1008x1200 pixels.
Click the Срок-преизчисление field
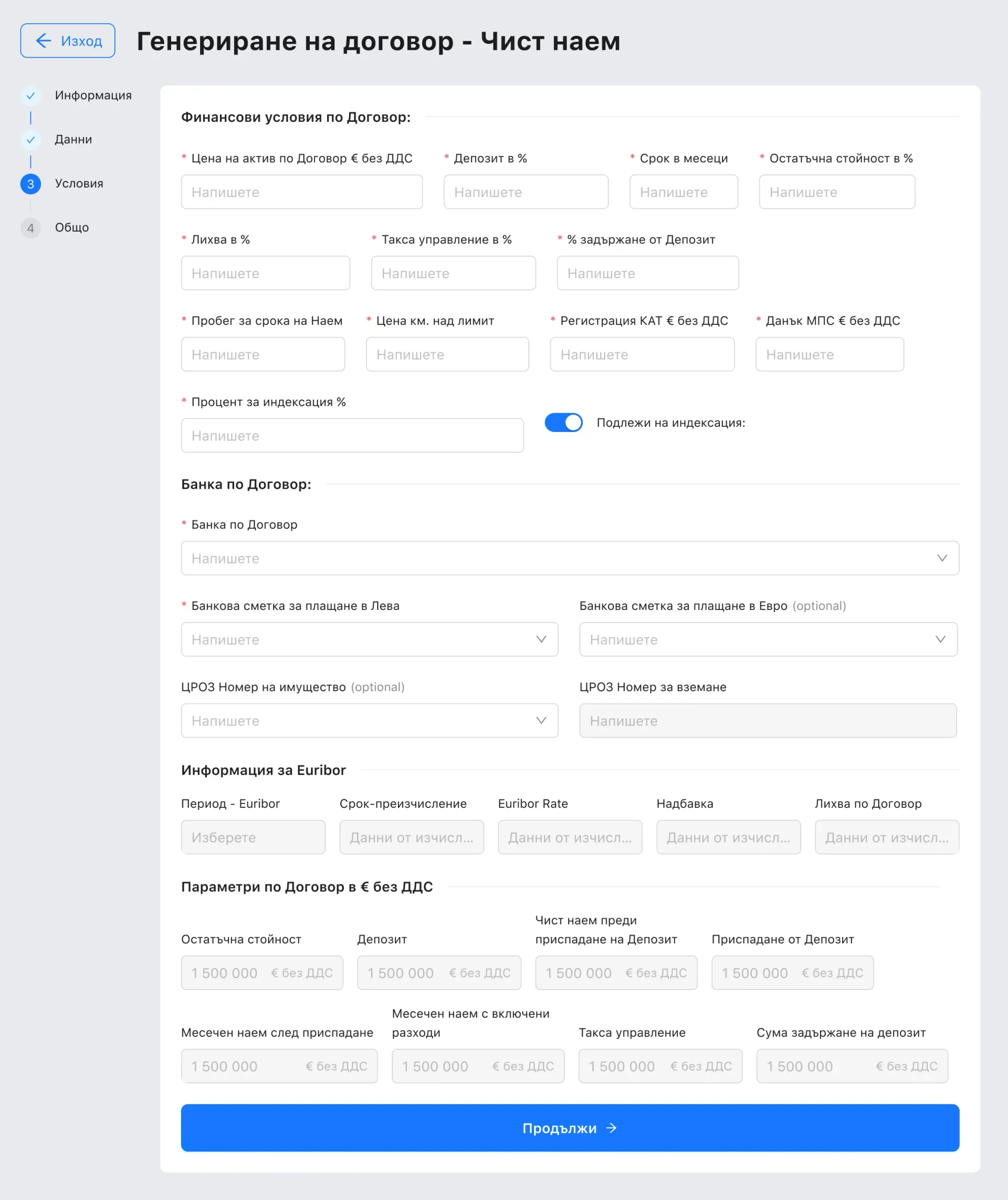coord(412,837)
